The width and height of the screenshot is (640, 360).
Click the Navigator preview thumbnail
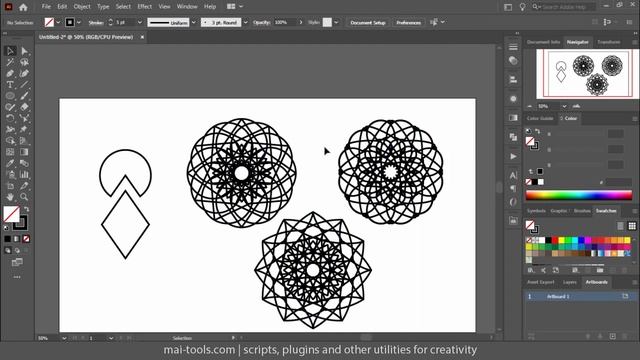[587, 74]
